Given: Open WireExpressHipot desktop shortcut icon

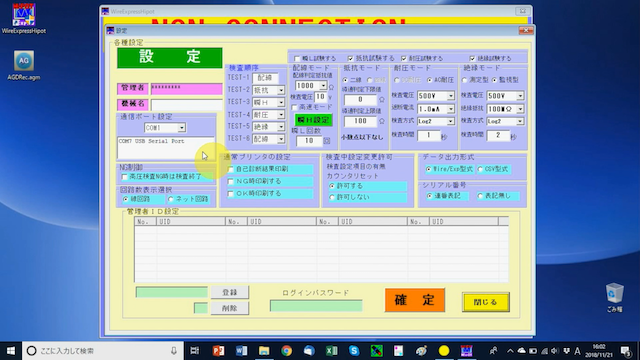Looking at the screenshot, I should pyautogui.click(x=24, y=18).
